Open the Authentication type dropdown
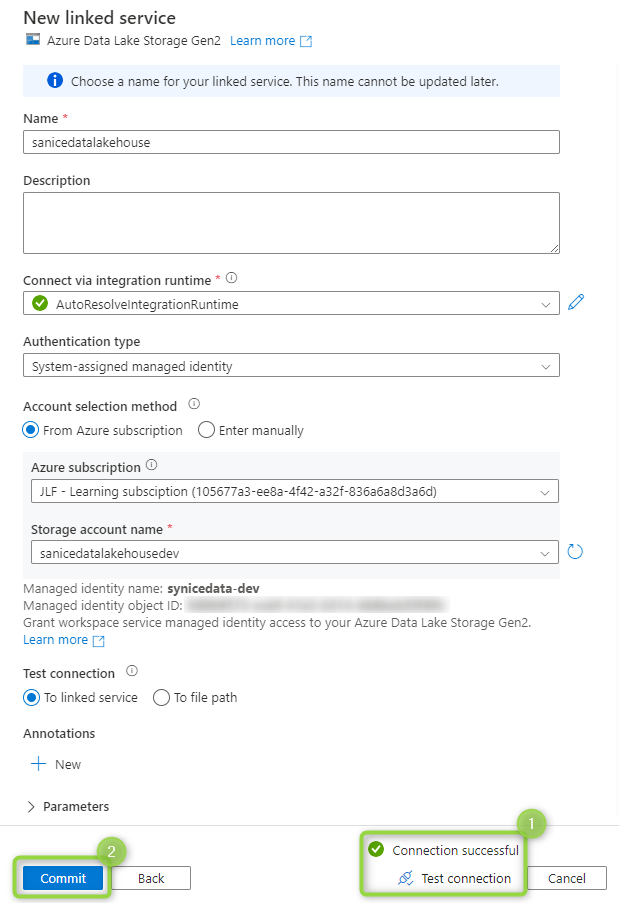 point(291,366)
